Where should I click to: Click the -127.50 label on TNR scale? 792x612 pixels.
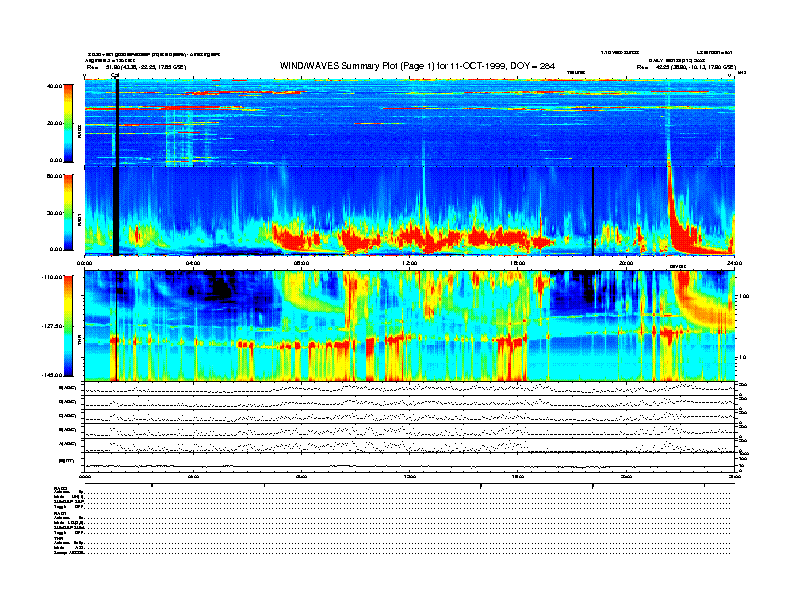53,326
